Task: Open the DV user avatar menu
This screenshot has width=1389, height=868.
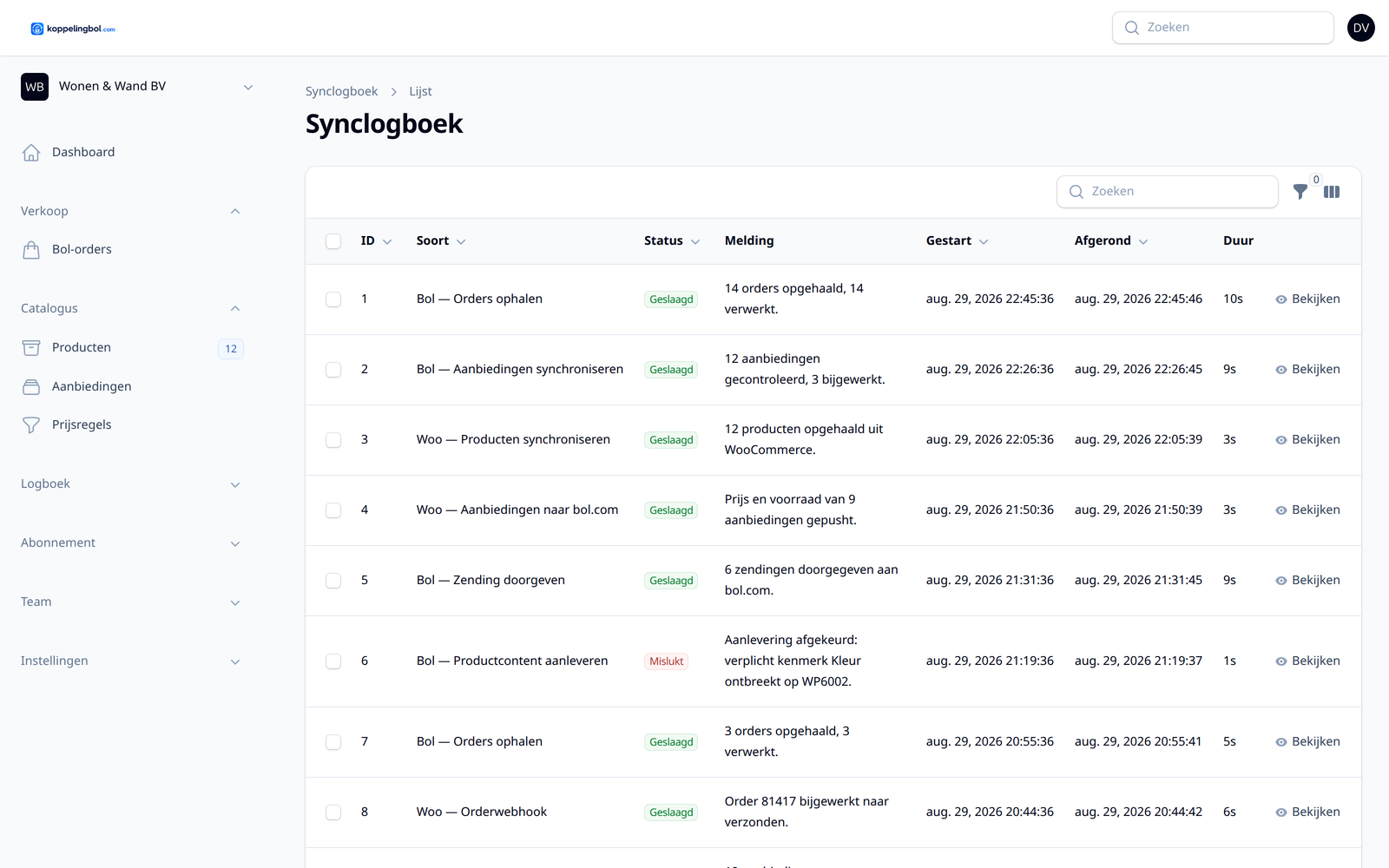Action: coord(1360,28)
